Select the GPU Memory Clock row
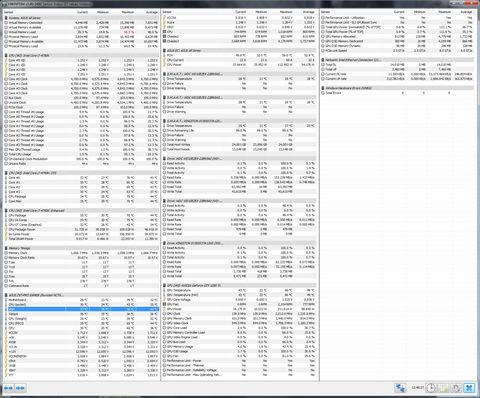 (x=239, y=319)
